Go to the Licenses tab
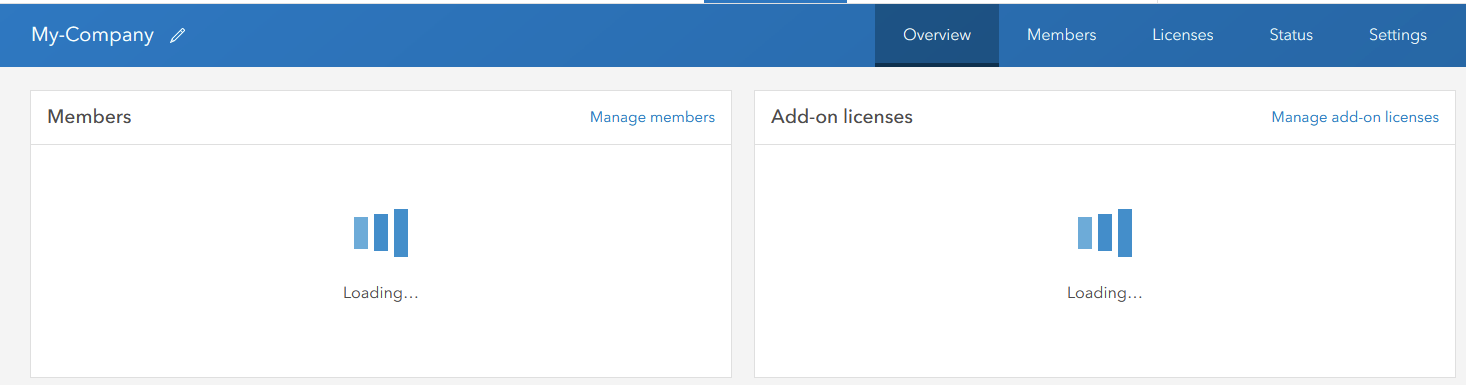The height and width of the screenshot is (385, 1466). click(1183, 35)
